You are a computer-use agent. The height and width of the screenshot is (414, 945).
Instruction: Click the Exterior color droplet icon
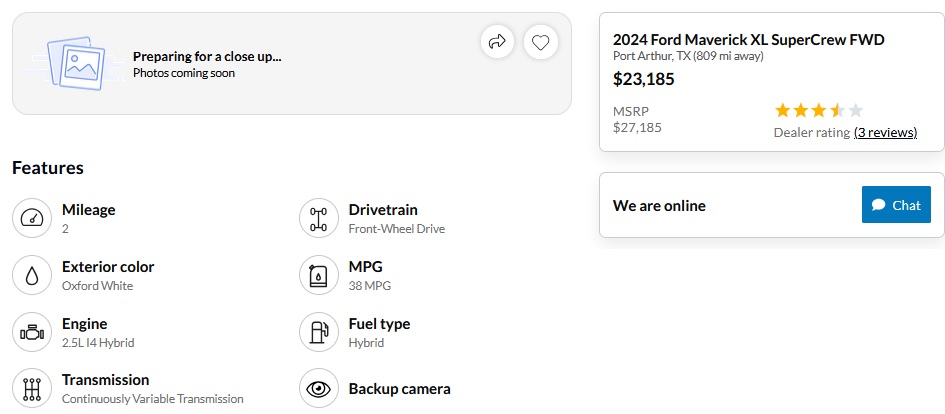click(32, 275)
